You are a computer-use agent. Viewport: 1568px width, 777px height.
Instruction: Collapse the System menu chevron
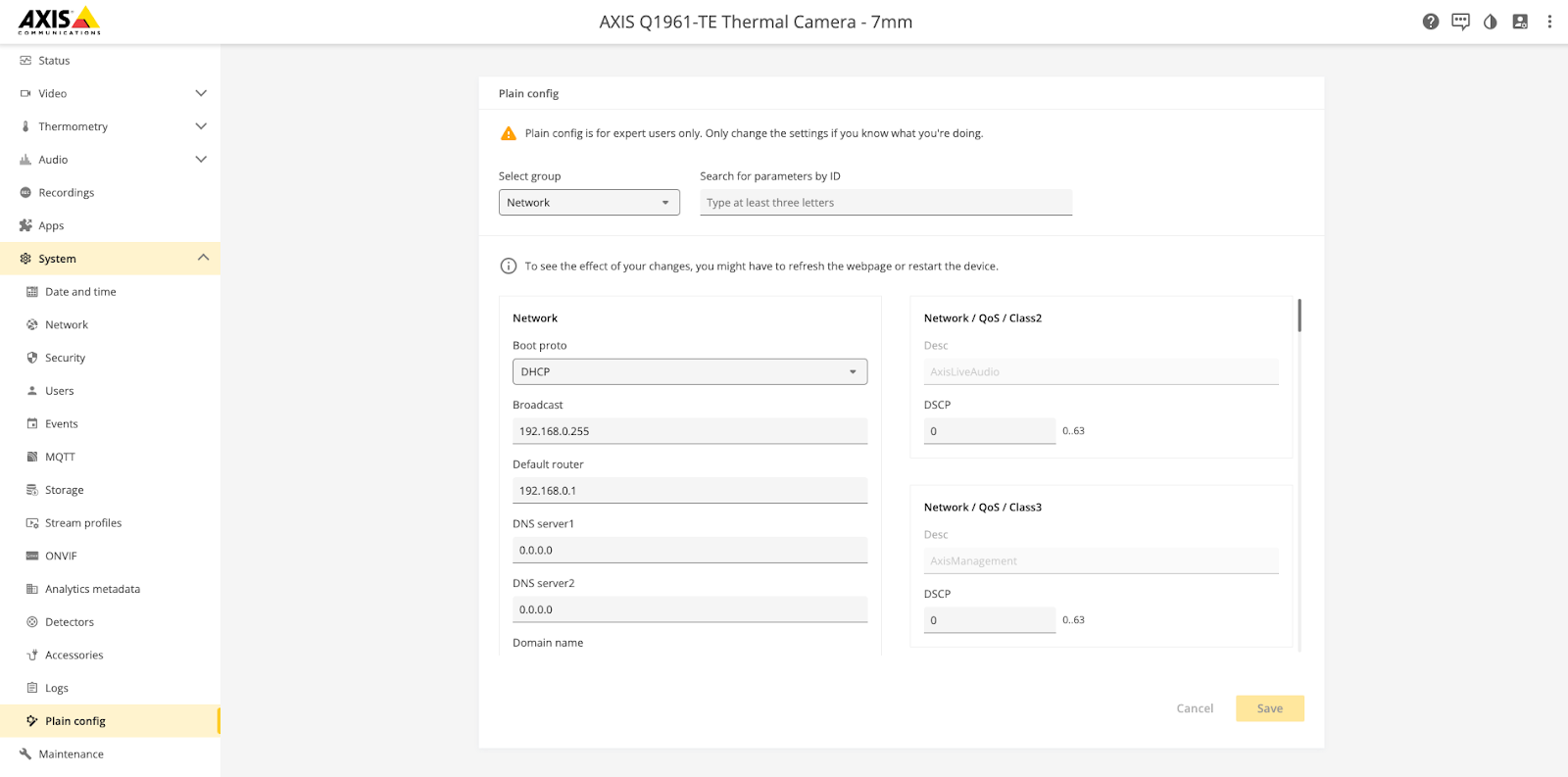[x=203, y=258]
